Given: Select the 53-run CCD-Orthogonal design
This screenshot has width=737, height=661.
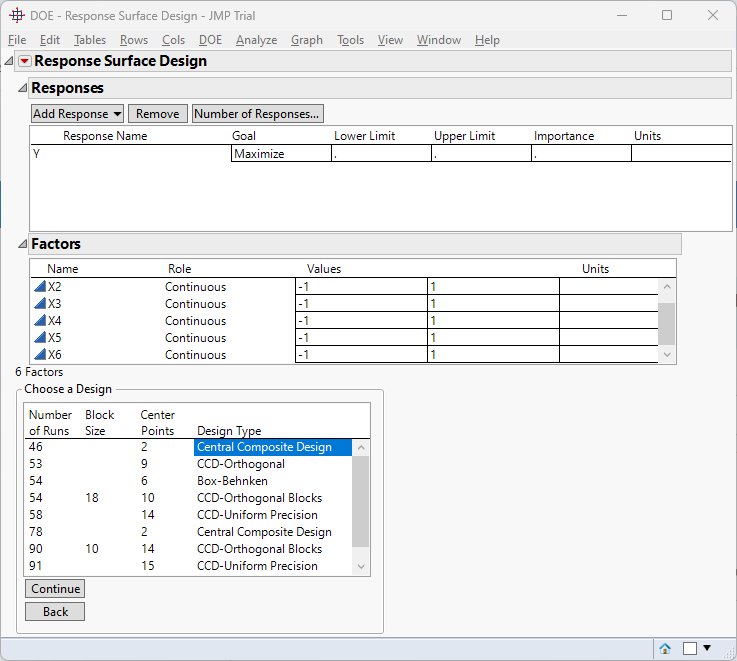Looking at the screenshot, I should pos(188,464).
